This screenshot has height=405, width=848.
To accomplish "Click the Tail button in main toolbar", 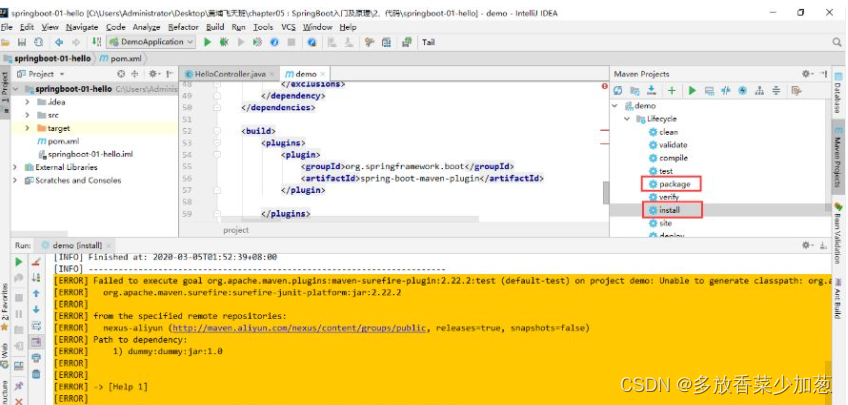I will [x=428, y=42].
